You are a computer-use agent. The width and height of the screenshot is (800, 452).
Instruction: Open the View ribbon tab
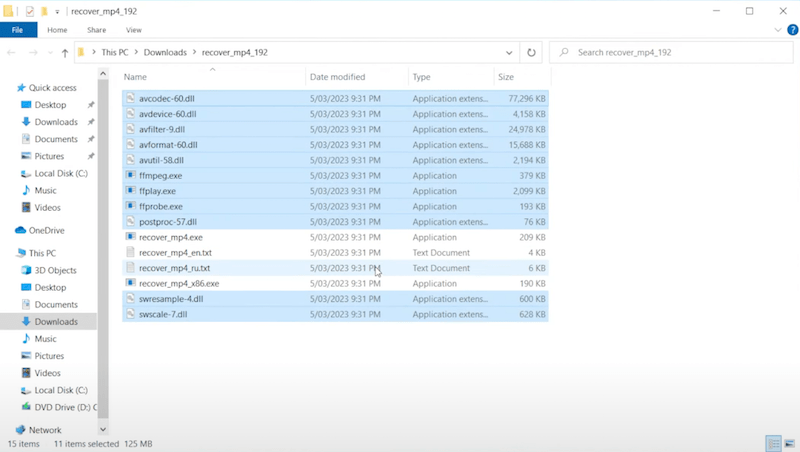(x=134, y=30)
